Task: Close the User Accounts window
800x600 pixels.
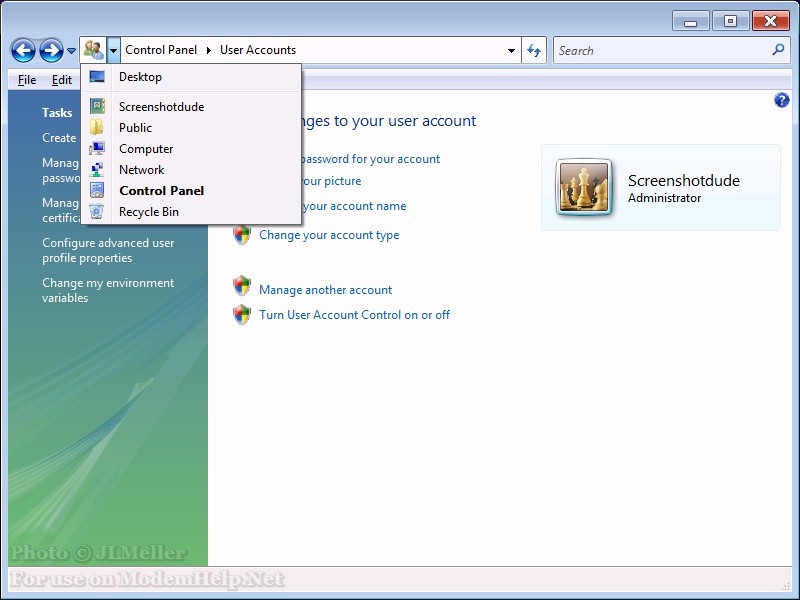Action: pos(770,21)
